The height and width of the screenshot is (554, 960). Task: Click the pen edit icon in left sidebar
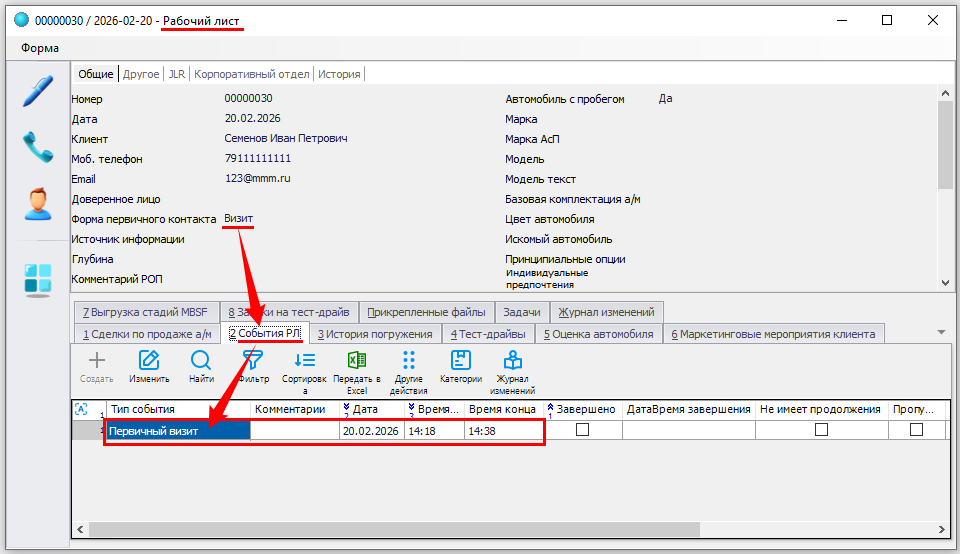point(37,90)
